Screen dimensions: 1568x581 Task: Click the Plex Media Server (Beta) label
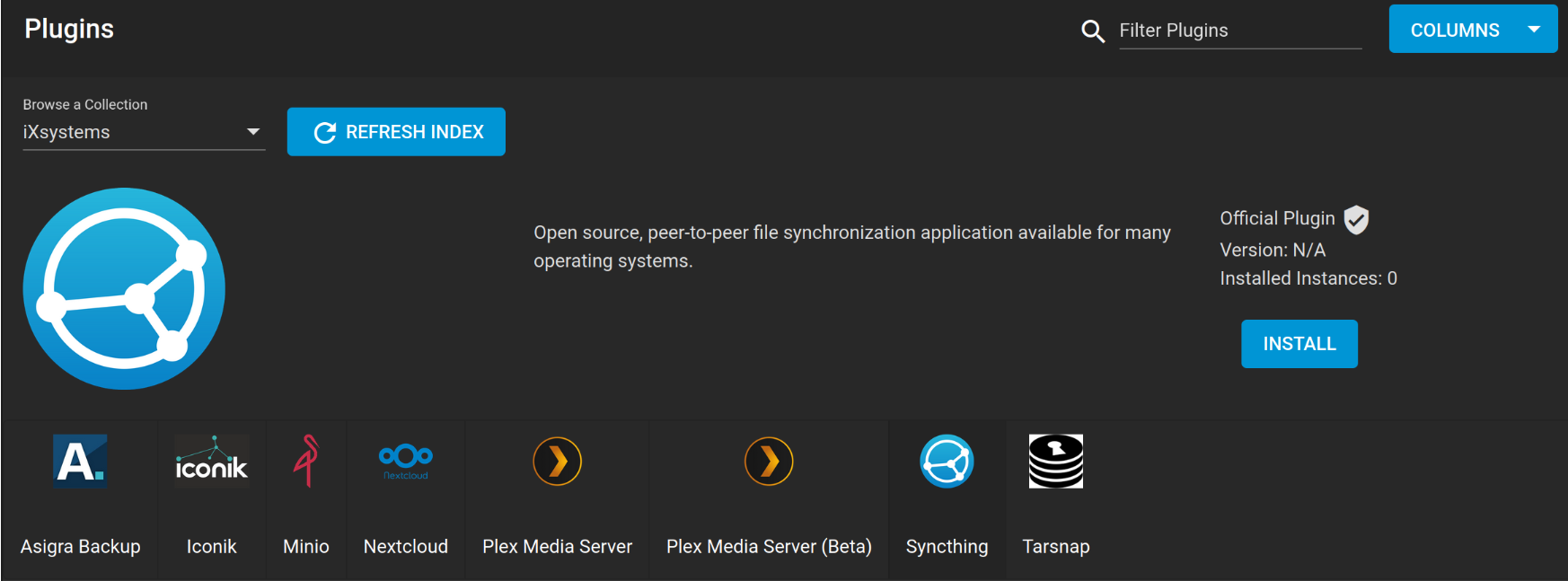(769, 546)
